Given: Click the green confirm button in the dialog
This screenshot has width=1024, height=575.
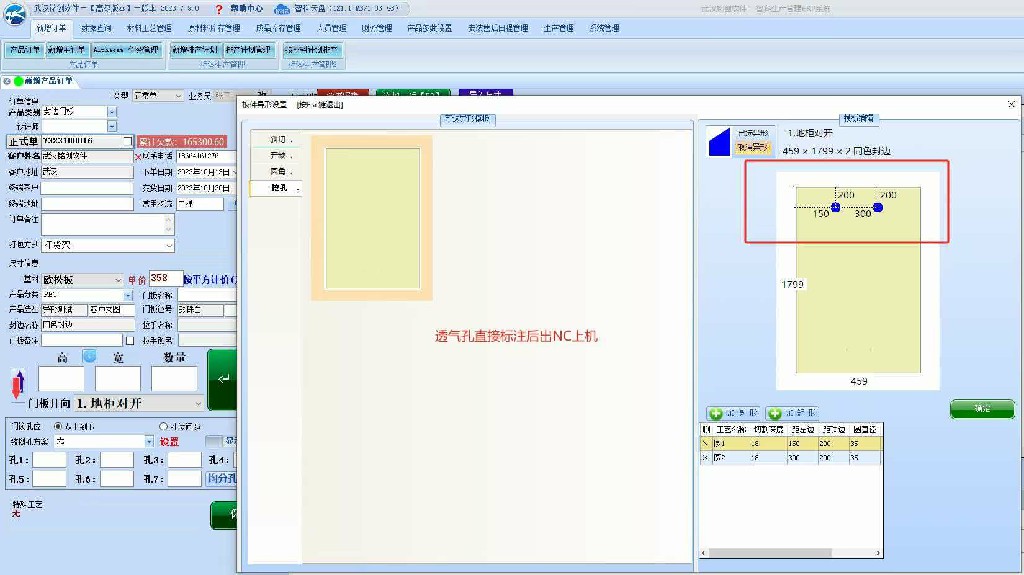Looking at the screenshot, I should pos(982,409).
